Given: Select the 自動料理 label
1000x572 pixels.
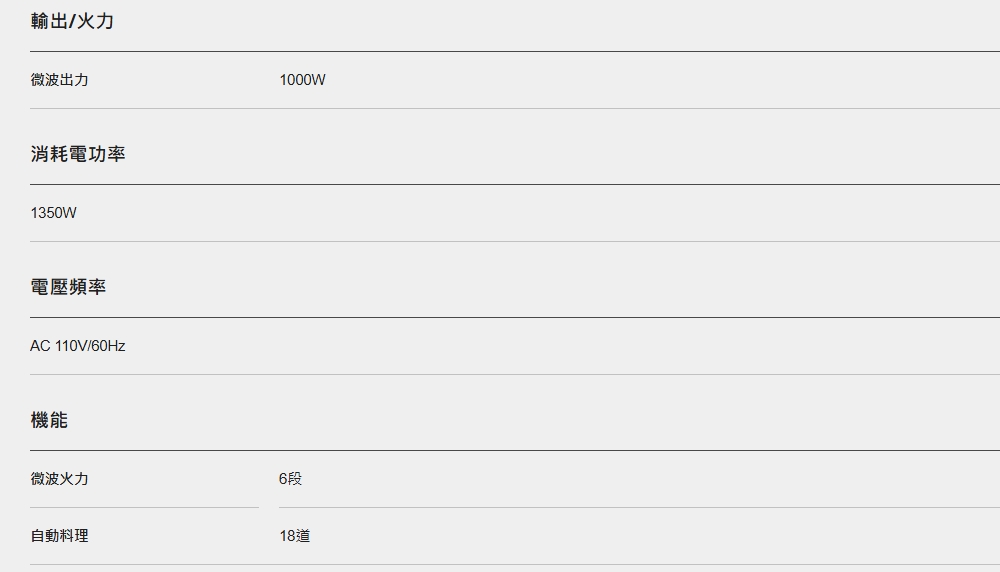Looking at the screenshot, I should 59,536.
